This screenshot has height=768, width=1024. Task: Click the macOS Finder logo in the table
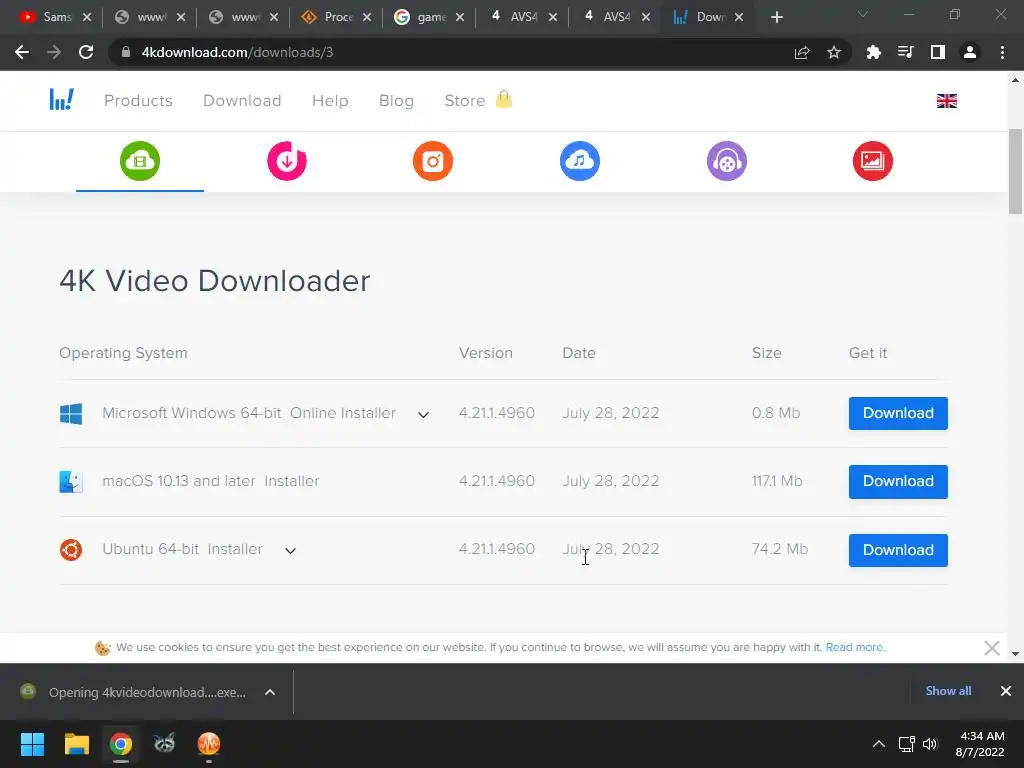71,482
